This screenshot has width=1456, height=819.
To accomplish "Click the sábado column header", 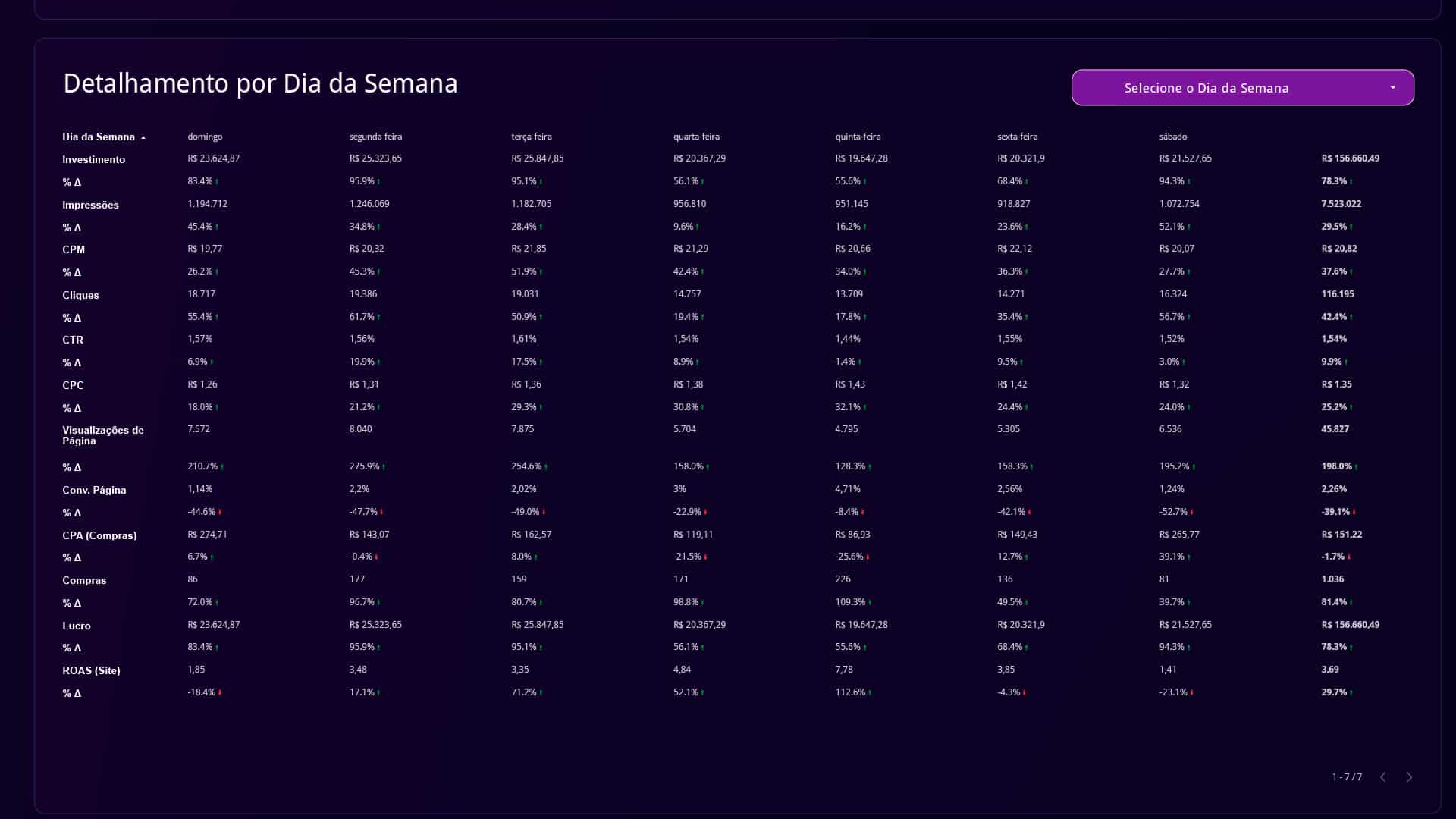I will pyautogui.click(x=1173, y=136).
